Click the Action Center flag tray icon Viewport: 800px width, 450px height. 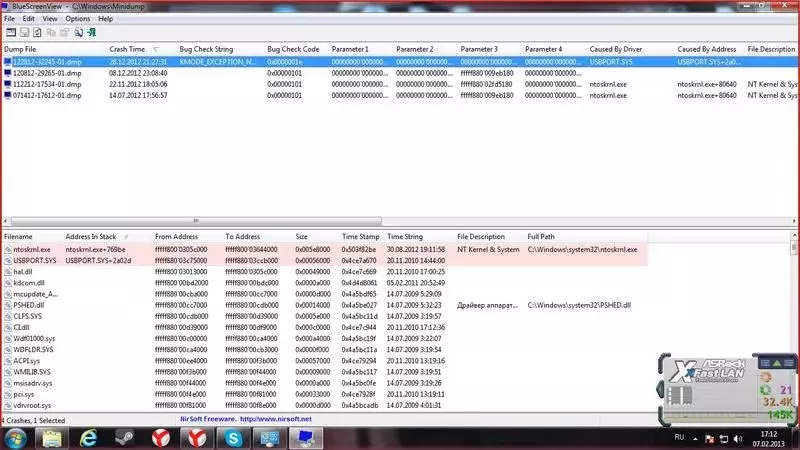point(709,439)
